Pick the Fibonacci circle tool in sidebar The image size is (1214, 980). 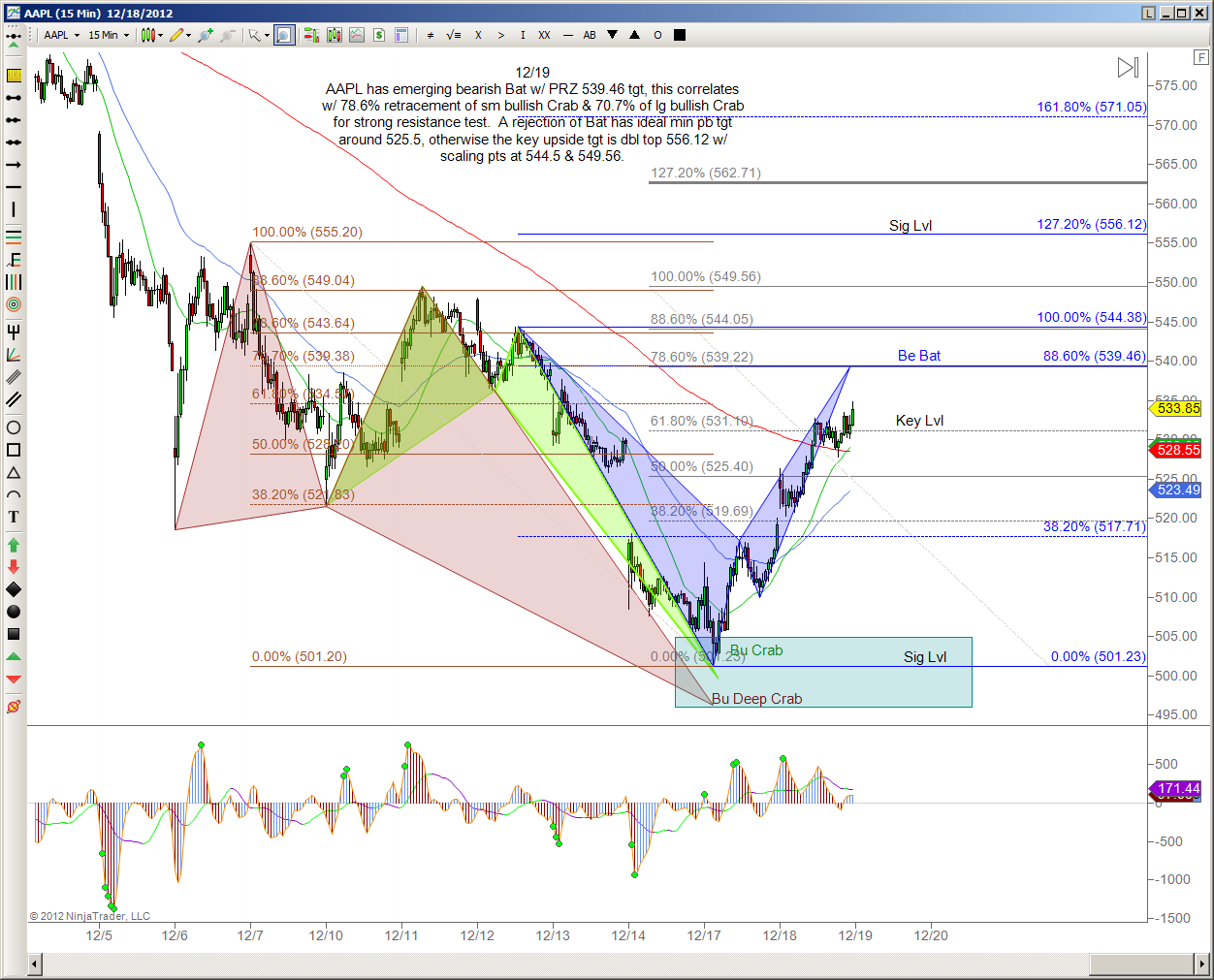[x=14, y=304]
